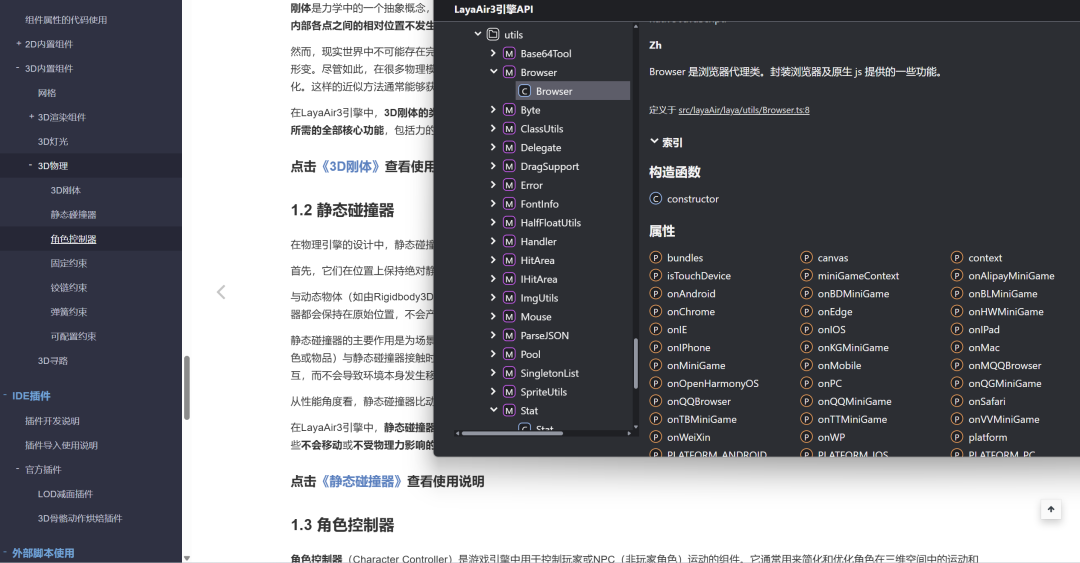Click the property icon beside canvas

(x=807, y=258)
